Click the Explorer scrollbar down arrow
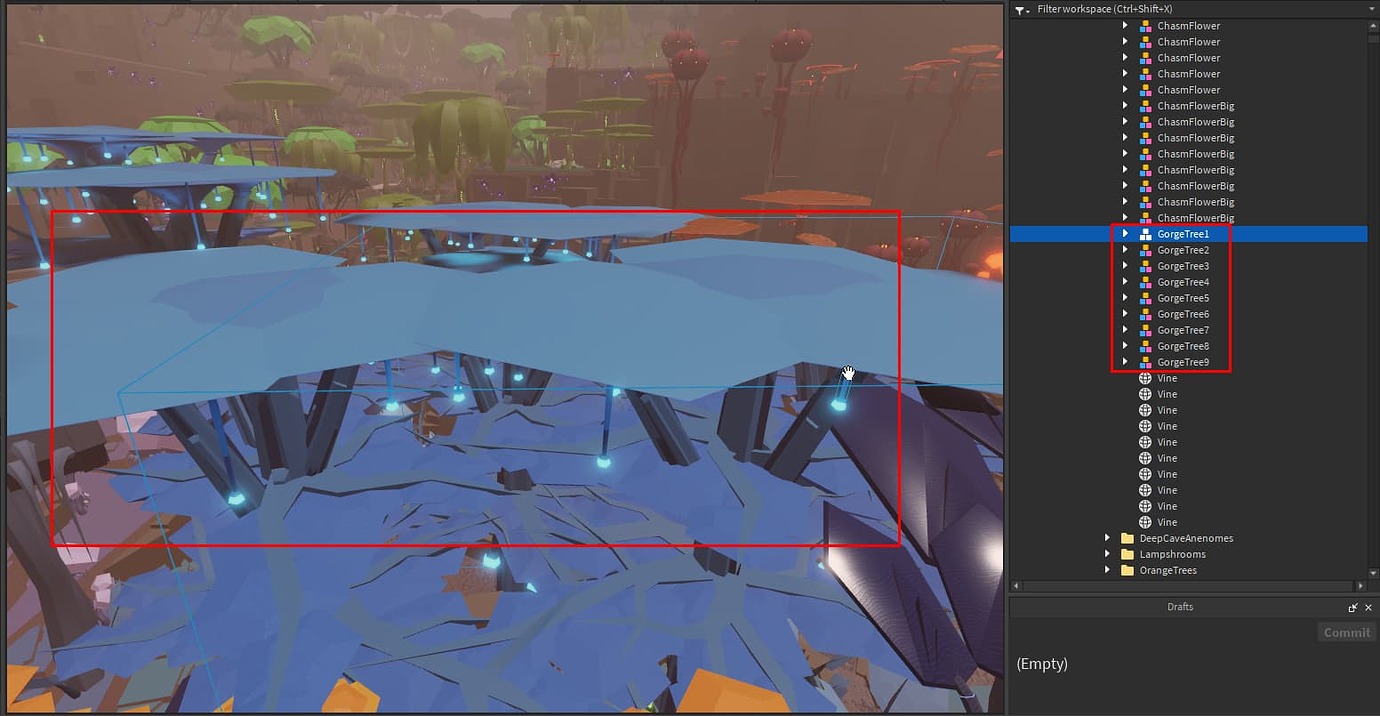This screenshot has width=1380, height=716. pos(1373,572)
